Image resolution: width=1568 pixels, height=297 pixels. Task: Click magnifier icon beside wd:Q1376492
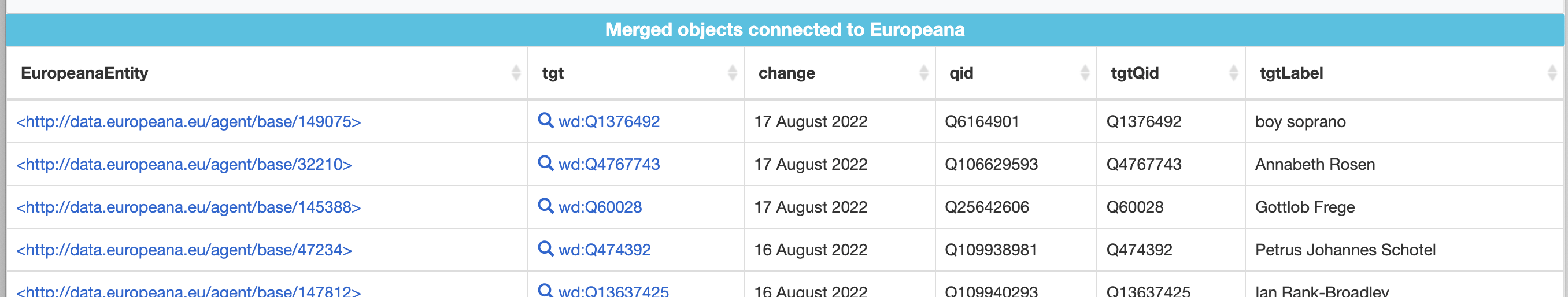tap(545, 120)
